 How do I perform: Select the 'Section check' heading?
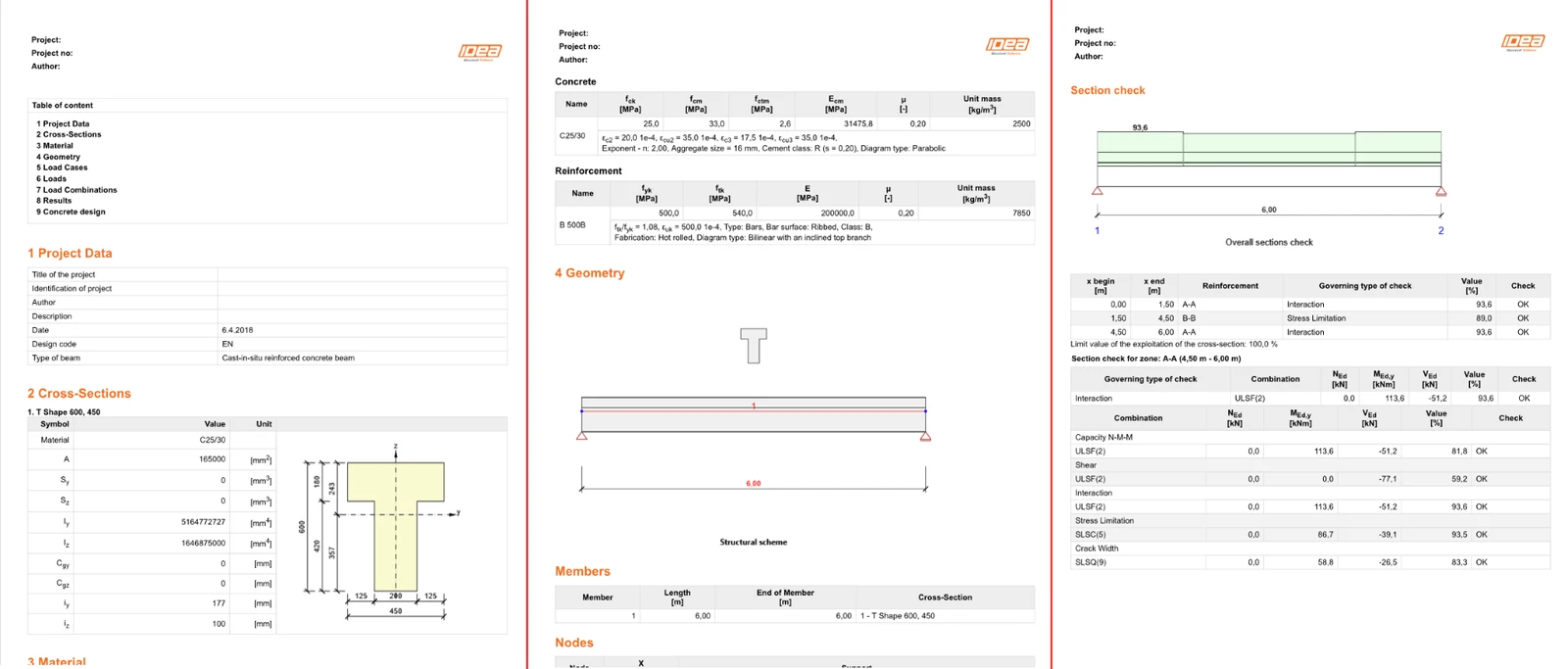(x=1107, y=90)
